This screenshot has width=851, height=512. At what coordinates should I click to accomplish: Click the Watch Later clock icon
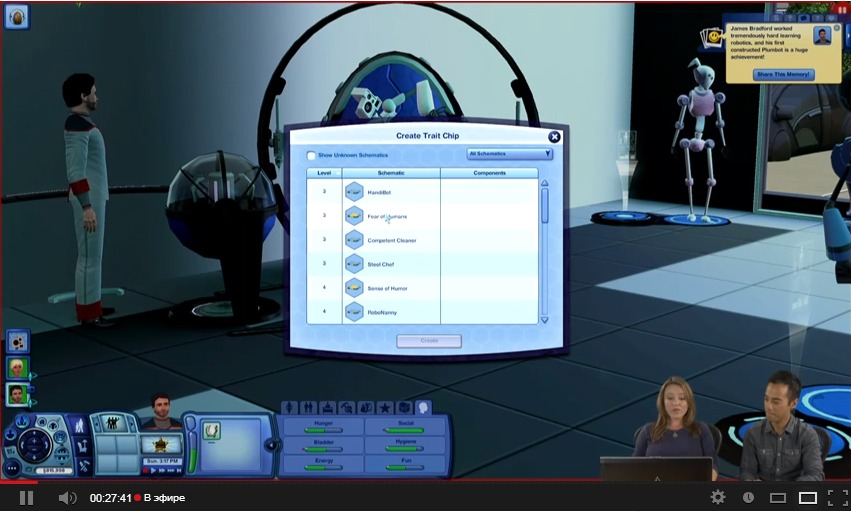pyautogui.click(x=748, y=497)
